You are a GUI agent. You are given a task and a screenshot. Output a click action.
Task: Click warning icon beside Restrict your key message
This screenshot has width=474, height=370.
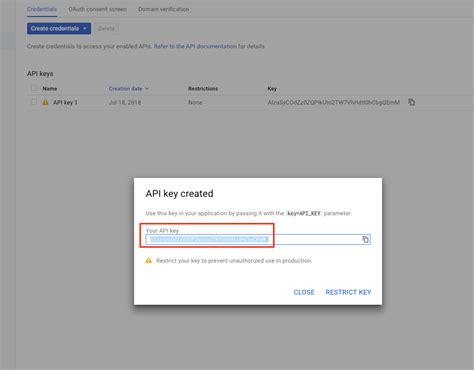pyautogui.click(x=149, y=260)
